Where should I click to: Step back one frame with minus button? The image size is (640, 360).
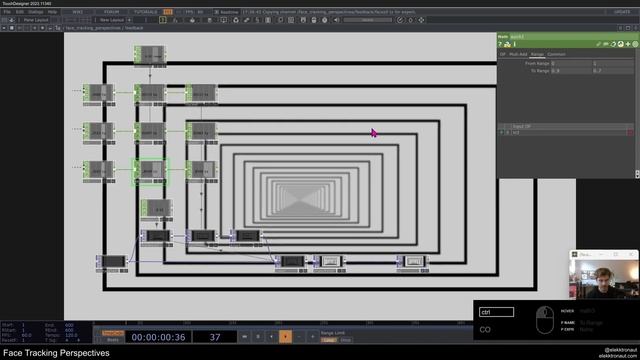299,337
